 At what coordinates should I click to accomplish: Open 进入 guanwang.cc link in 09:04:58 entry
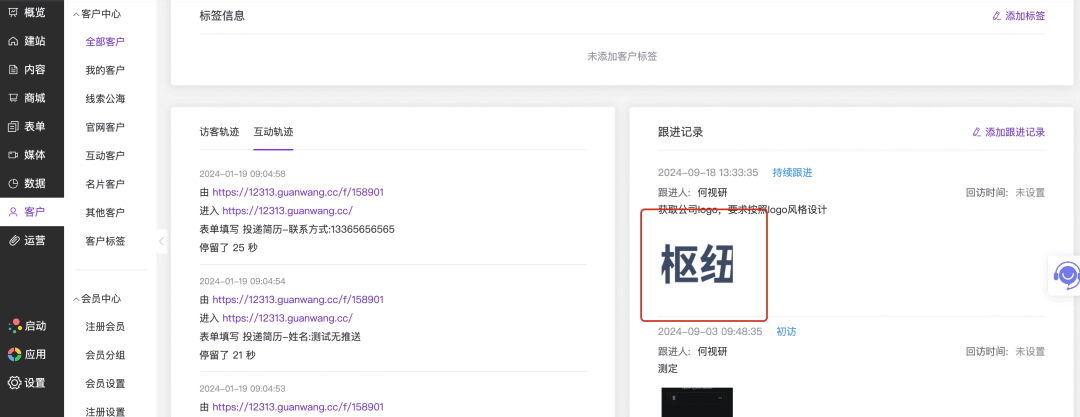tap(287, 211)
